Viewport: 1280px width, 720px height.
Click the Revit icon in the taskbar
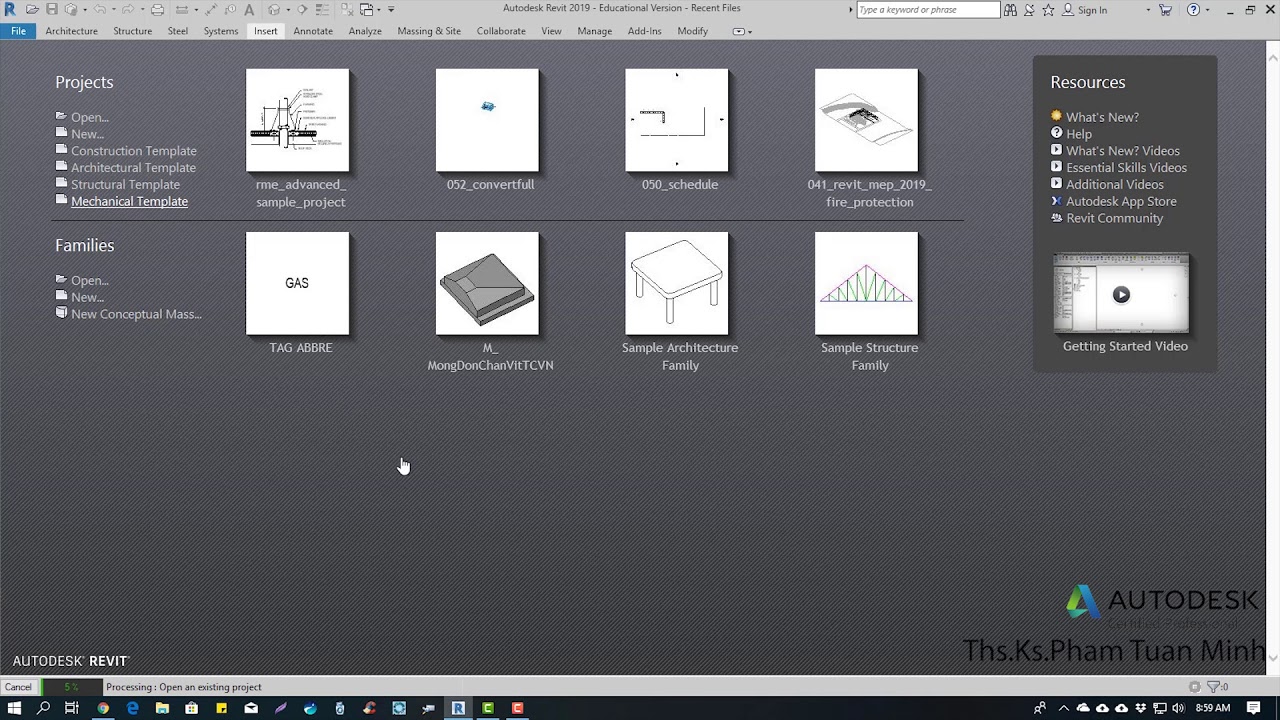pyautogui.click(x=458, y=708)
